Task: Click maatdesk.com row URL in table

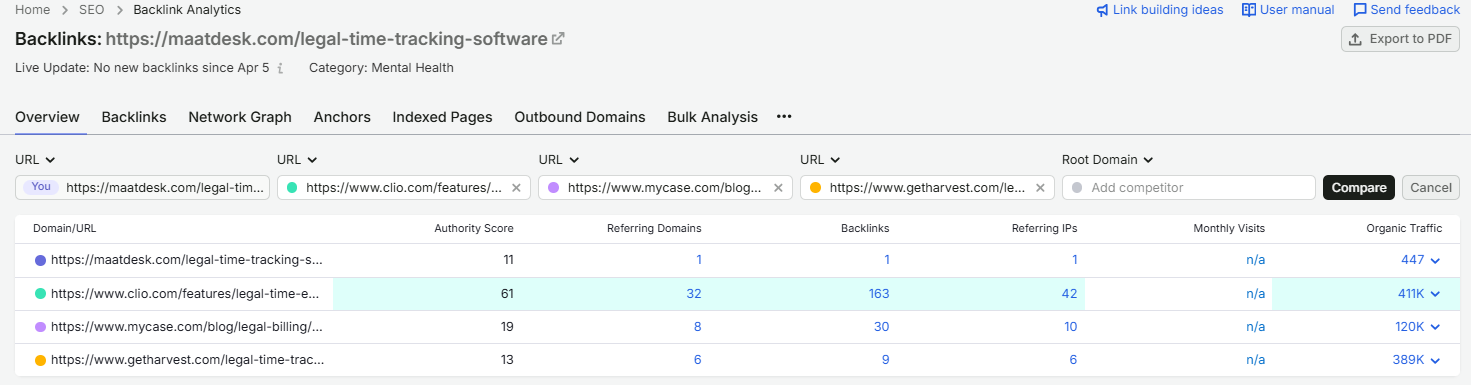Action: coord(187,261)
